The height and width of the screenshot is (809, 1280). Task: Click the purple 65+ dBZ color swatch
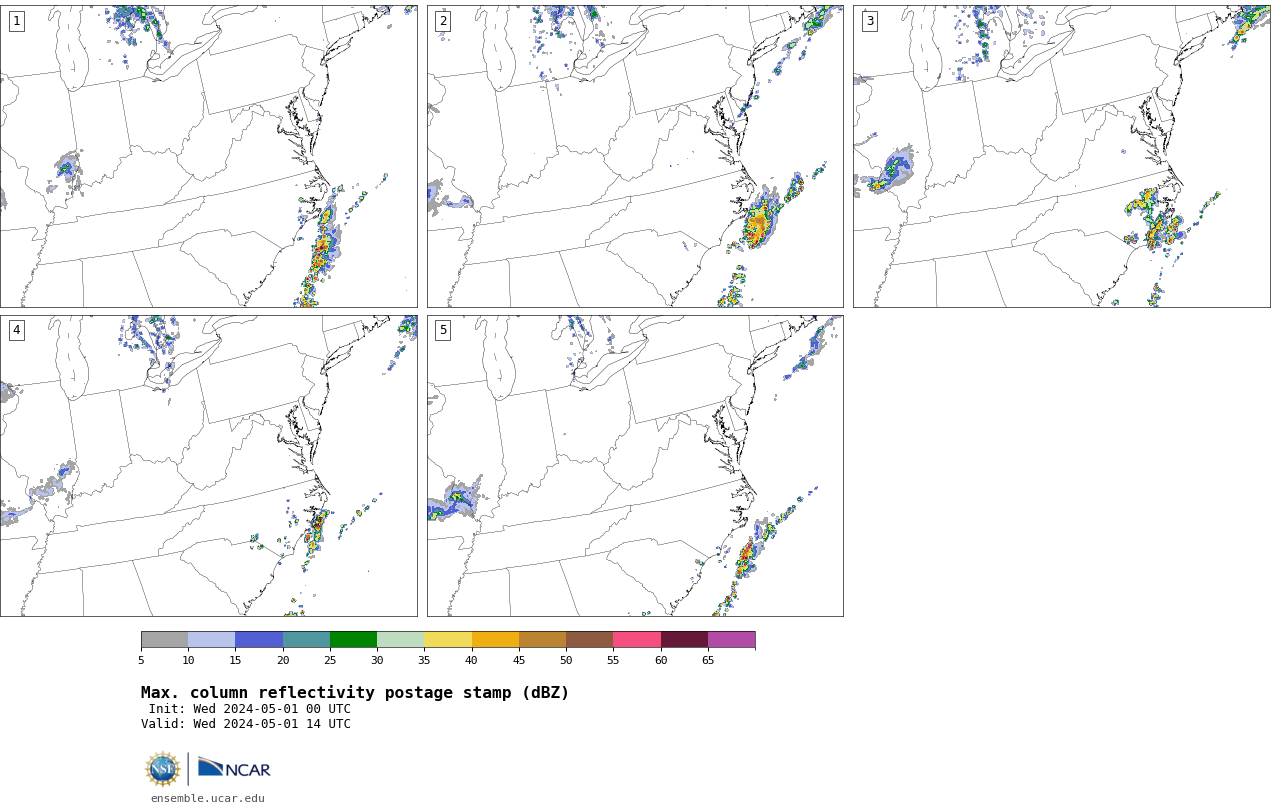pos(731,639)
